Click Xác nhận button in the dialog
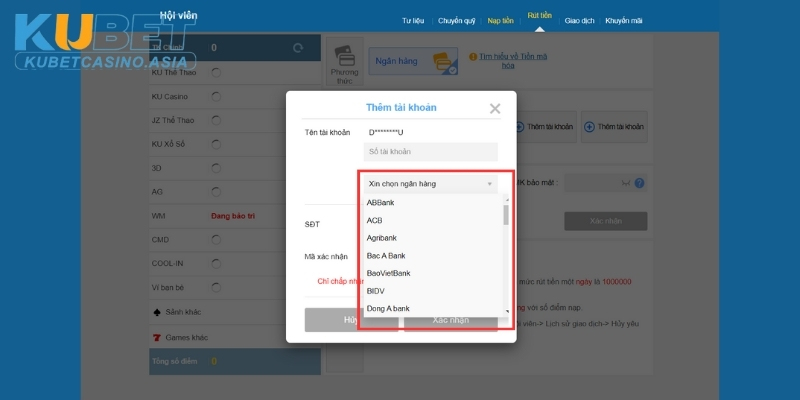 point(451,320)
